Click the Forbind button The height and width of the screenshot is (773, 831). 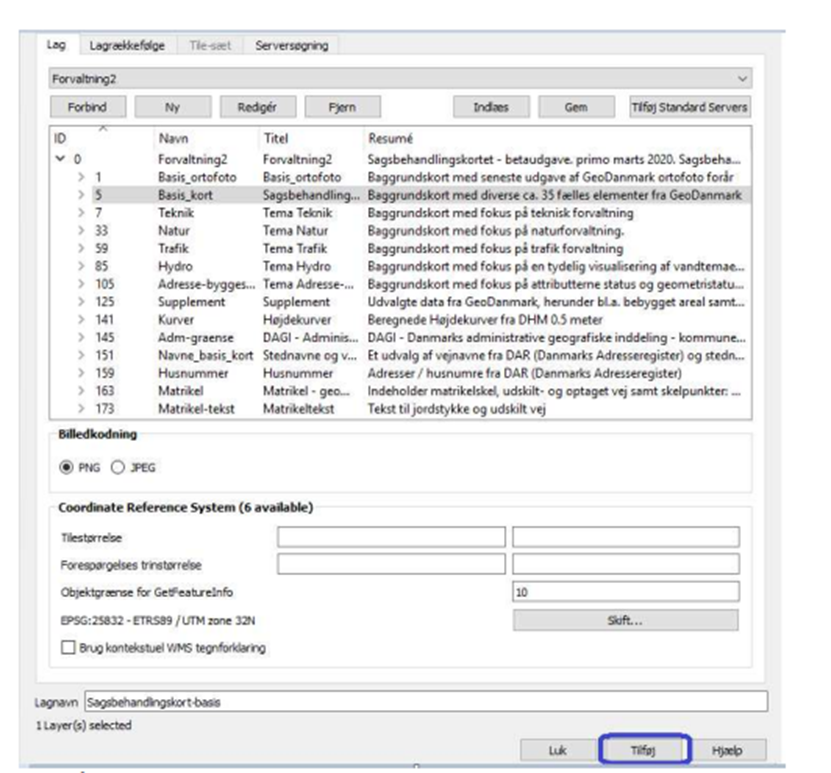[x=88, y=107]
